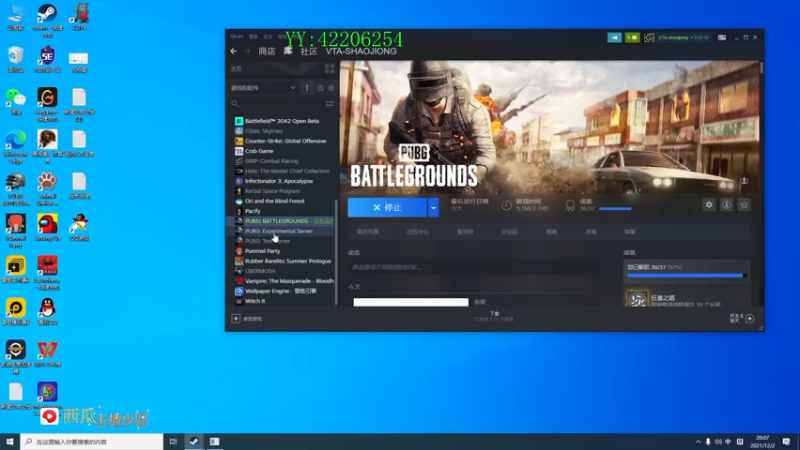Image resolution: width=800 pixels, height=450 pixels.
Task: Open Microsoft Edge desktop shortcut
Action: pyautogui.click(x=16, y=146)
